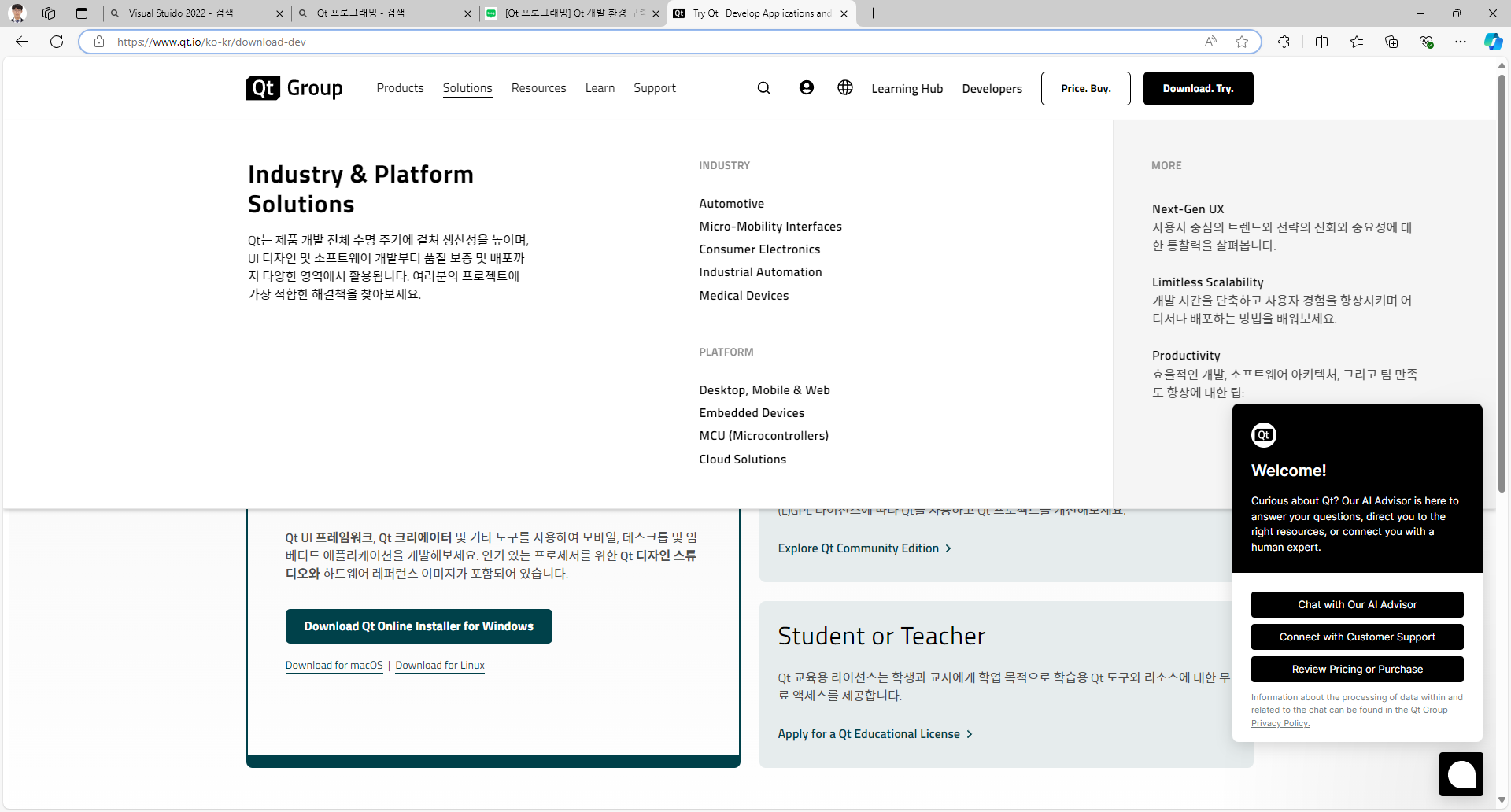This screenshot has width=1511, height=812.
Task: Open Desktop, Mobile & Web link
Action: click(765, 390)
